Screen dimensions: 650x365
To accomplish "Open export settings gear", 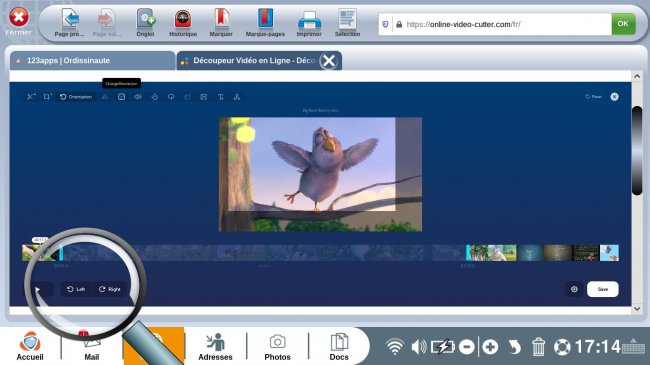I will coord(574,289).
